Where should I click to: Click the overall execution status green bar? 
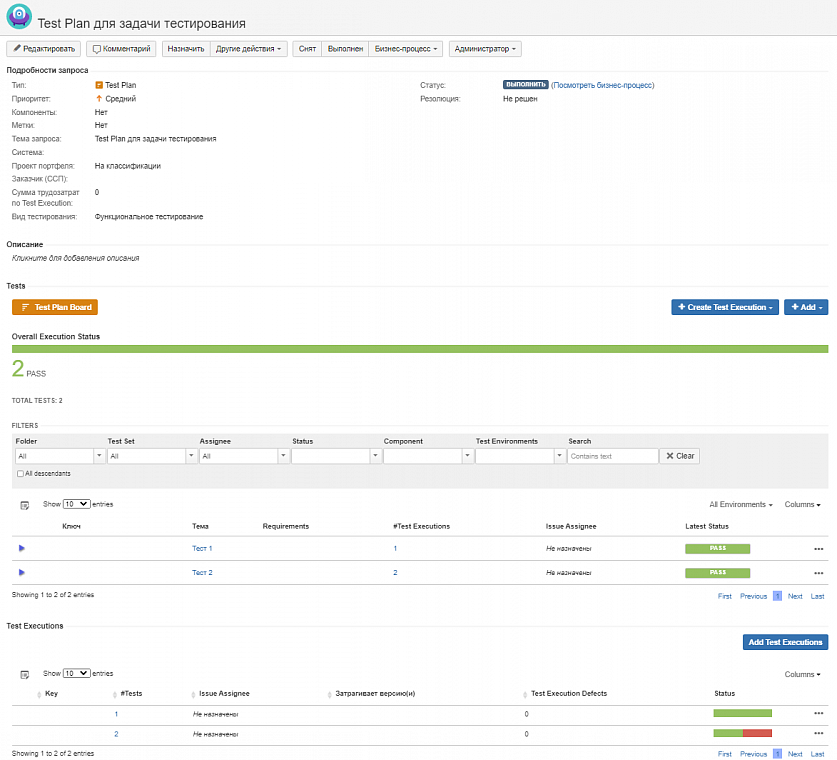tap(420, 349)
